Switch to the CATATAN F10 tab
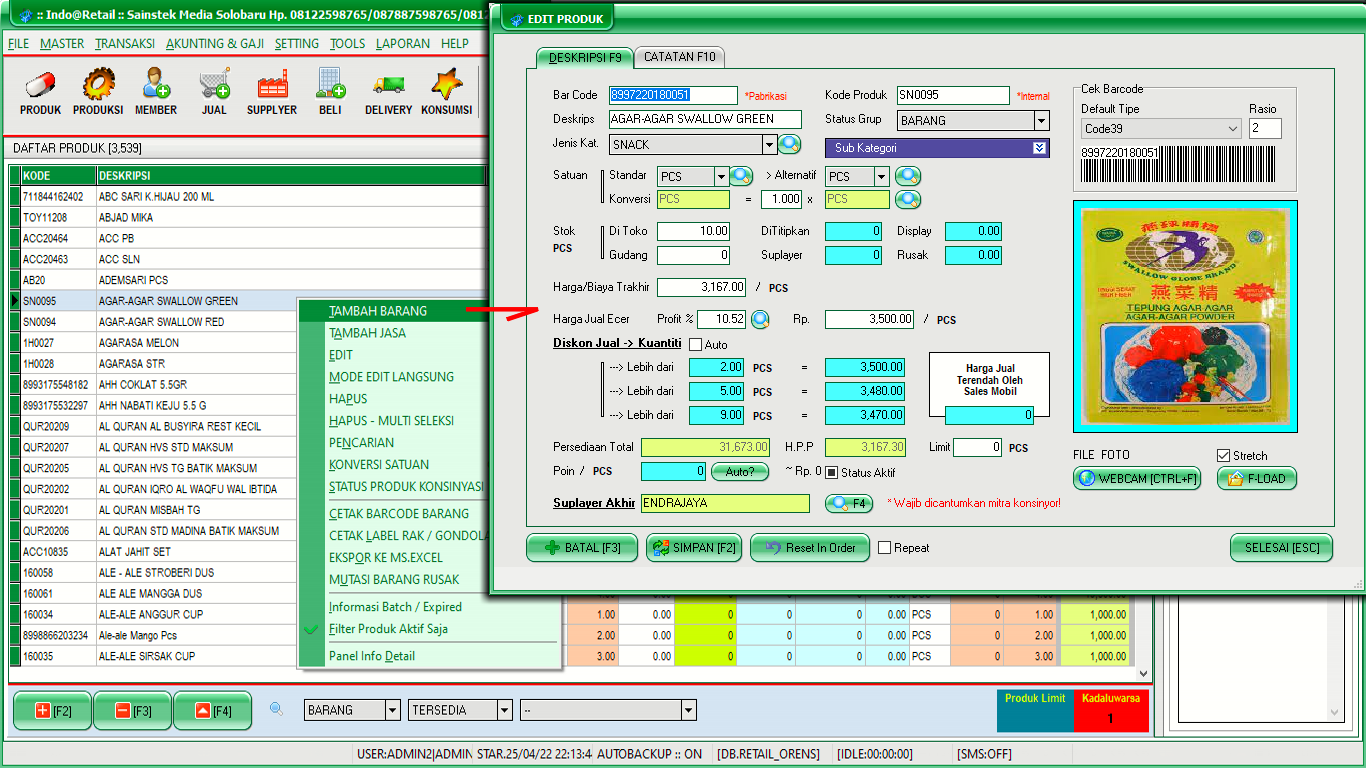Image resolution: width=1366 pixels, height=768 pixels. [x=680, y=57]
